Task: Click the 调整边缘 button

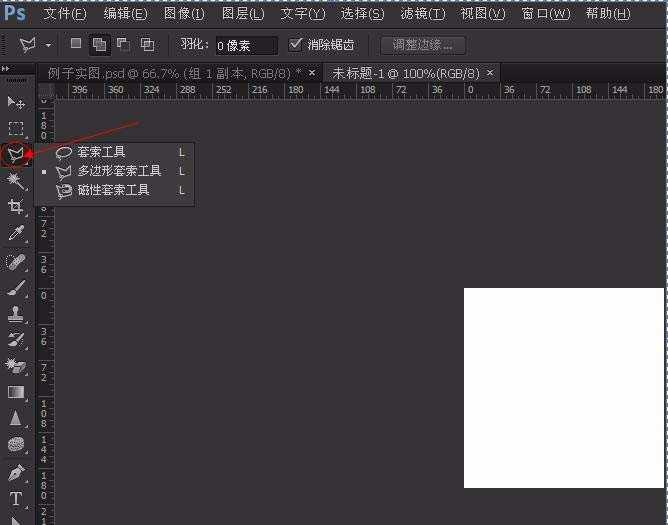Action: [x=423, y=45]
